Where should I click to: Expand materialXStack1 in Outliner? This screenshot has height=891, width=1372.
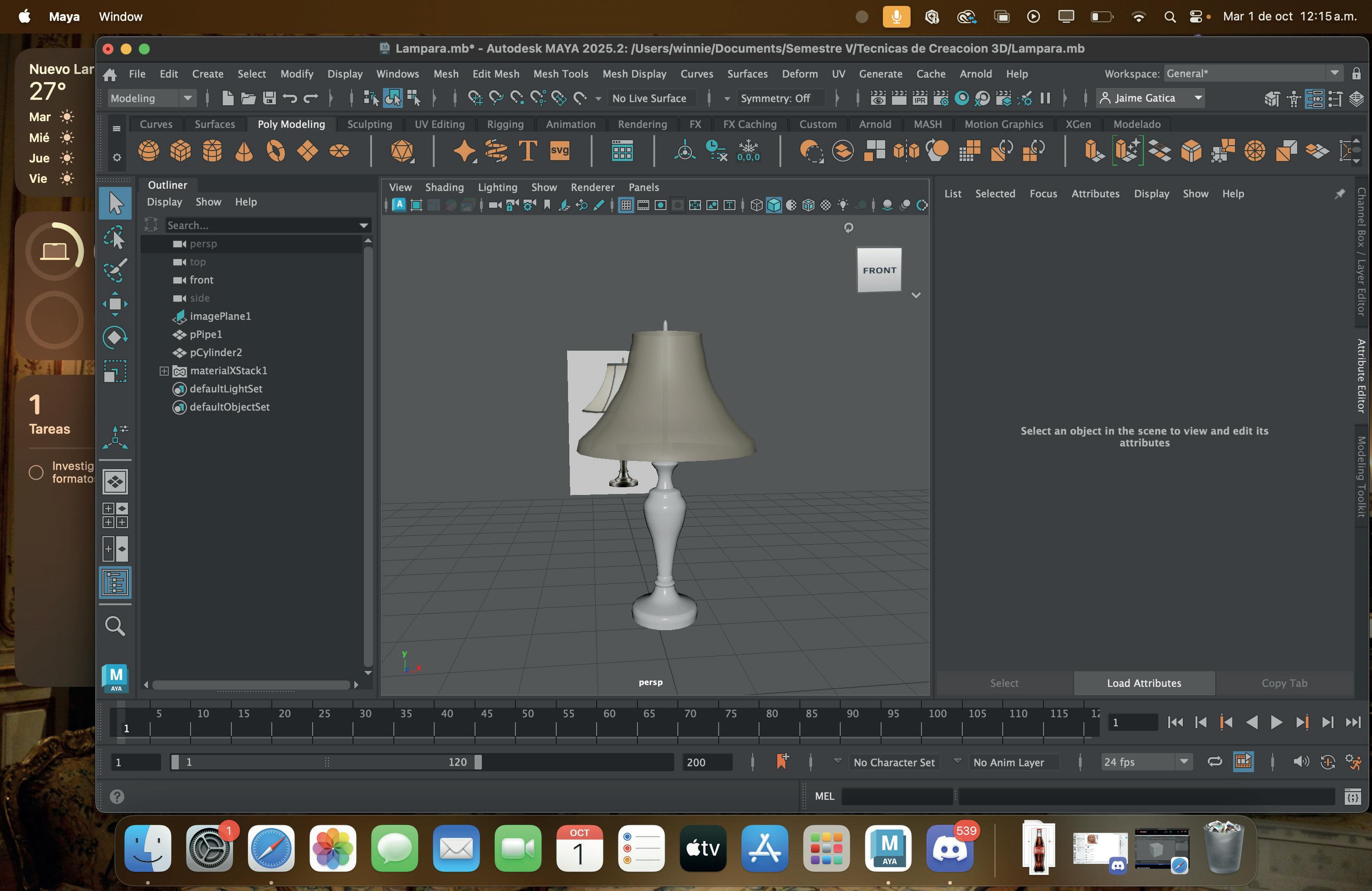pos(164,371)
